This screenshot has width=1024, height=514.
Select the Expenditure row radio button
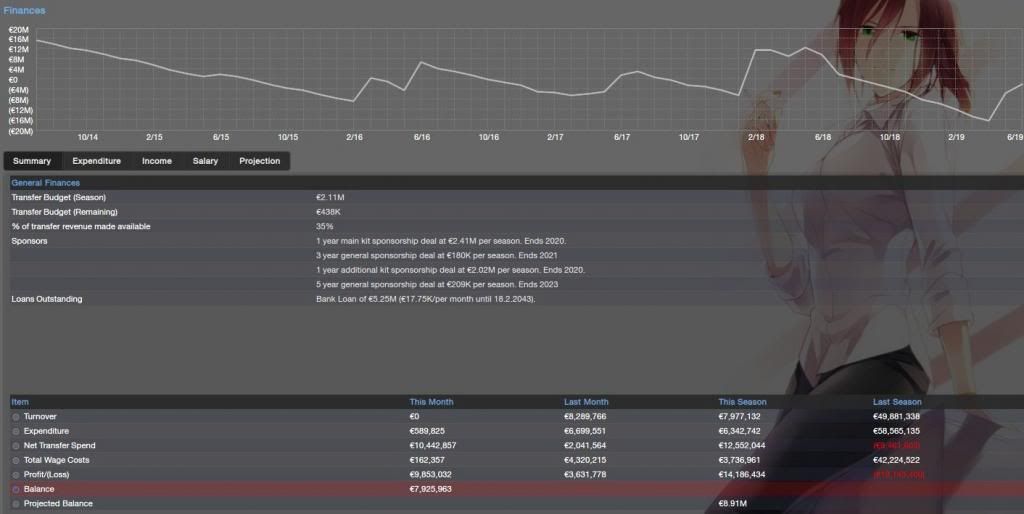click(16, 431)
